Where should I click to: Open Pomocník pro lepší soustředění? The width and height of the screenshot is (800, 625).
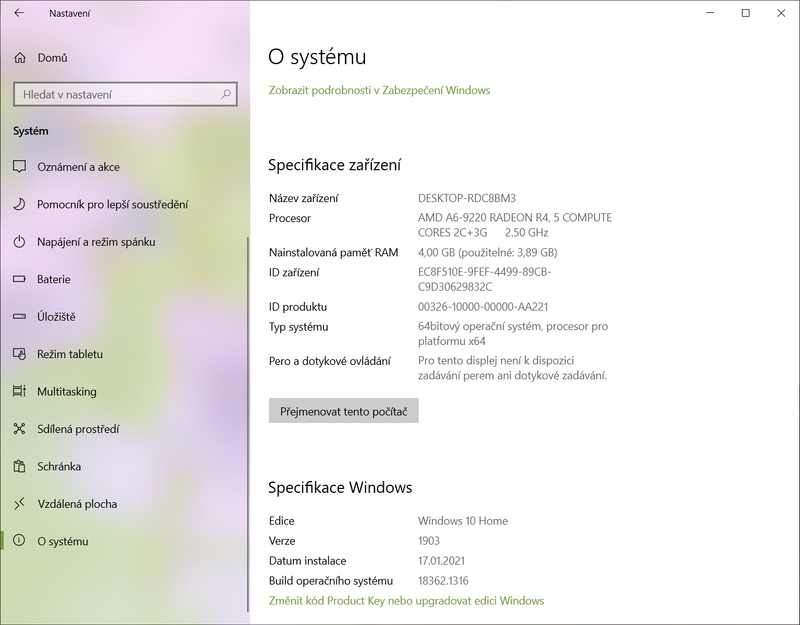point(125,204)
